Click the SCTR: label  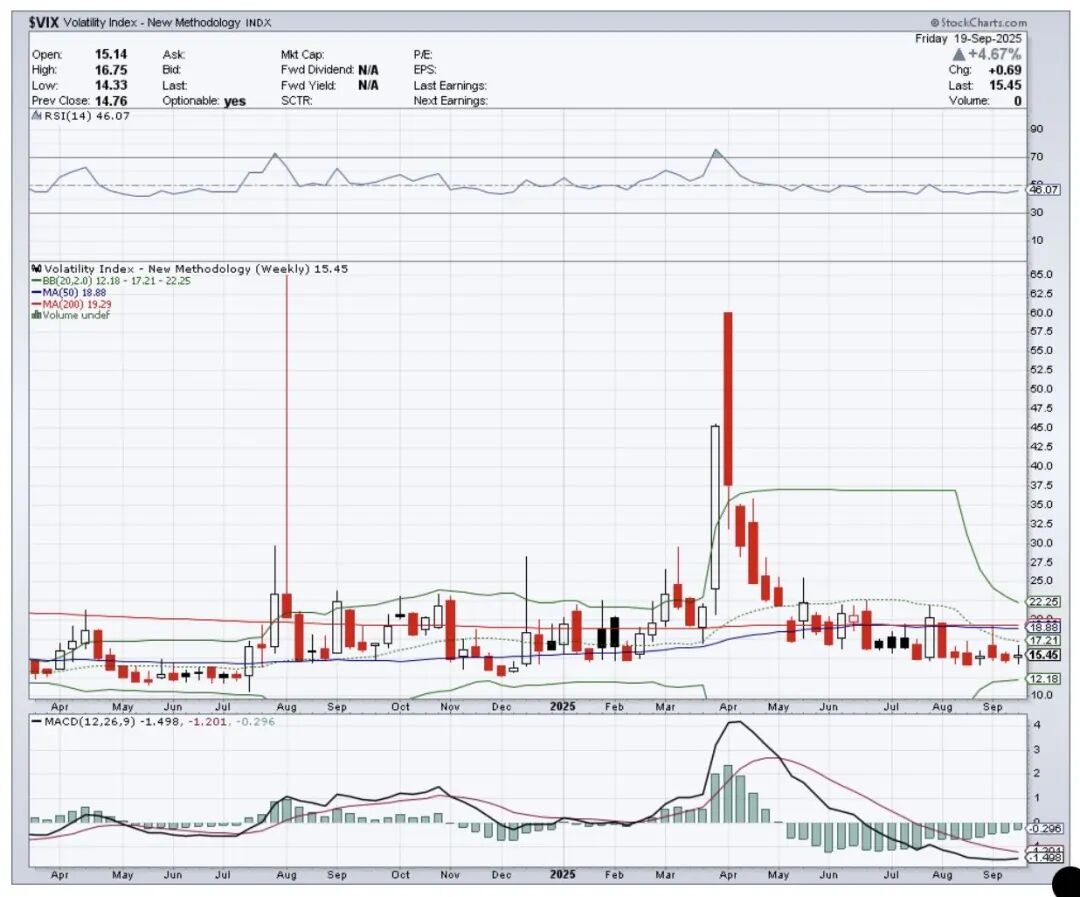[296, 101]
